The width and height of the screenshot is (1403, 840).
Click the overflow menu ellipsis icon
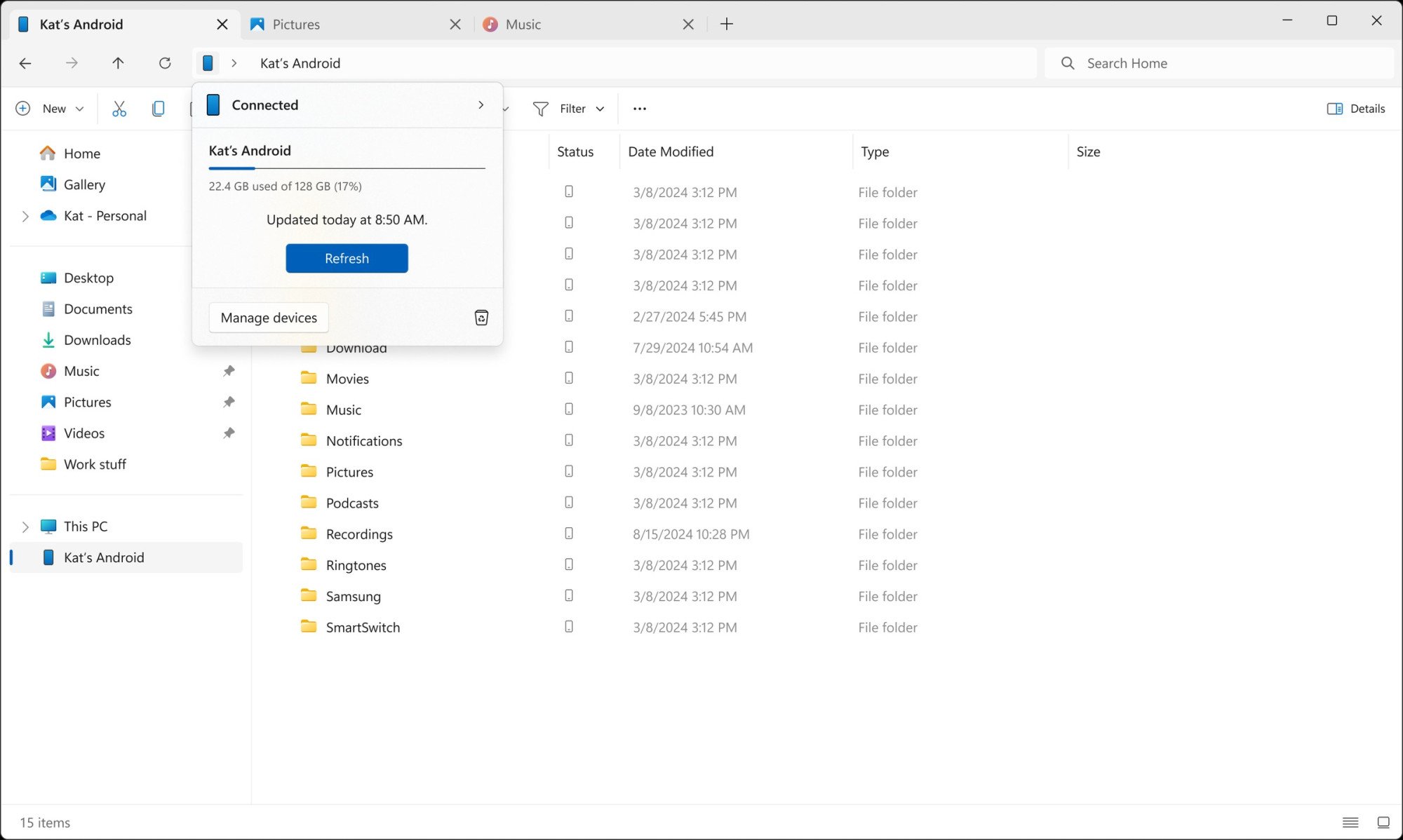coord(640,108)
